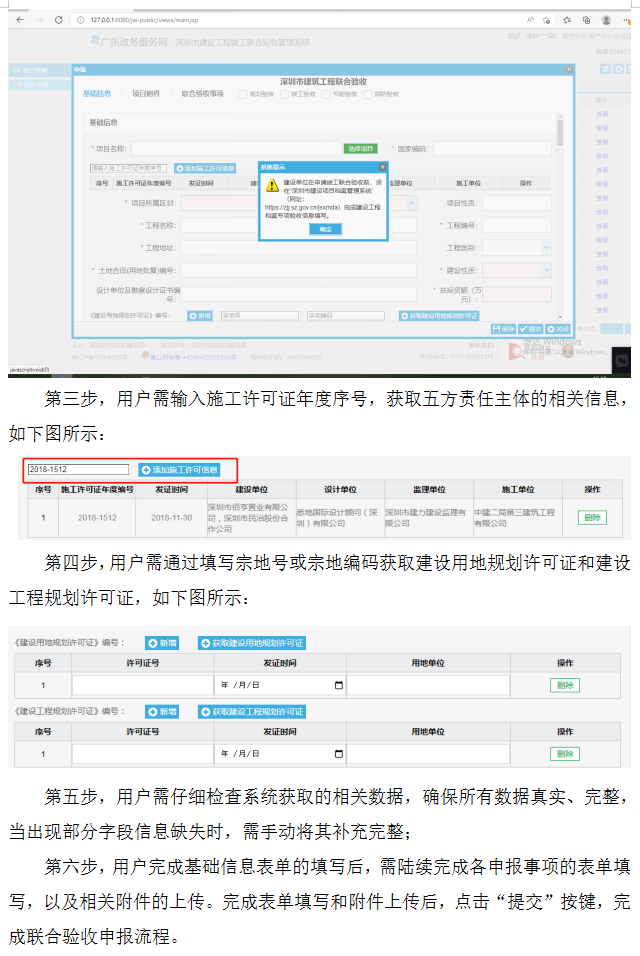Screen dimensions: 640x956
Task: Expand the 工程类别 dropdown
Action: [546, 247]
